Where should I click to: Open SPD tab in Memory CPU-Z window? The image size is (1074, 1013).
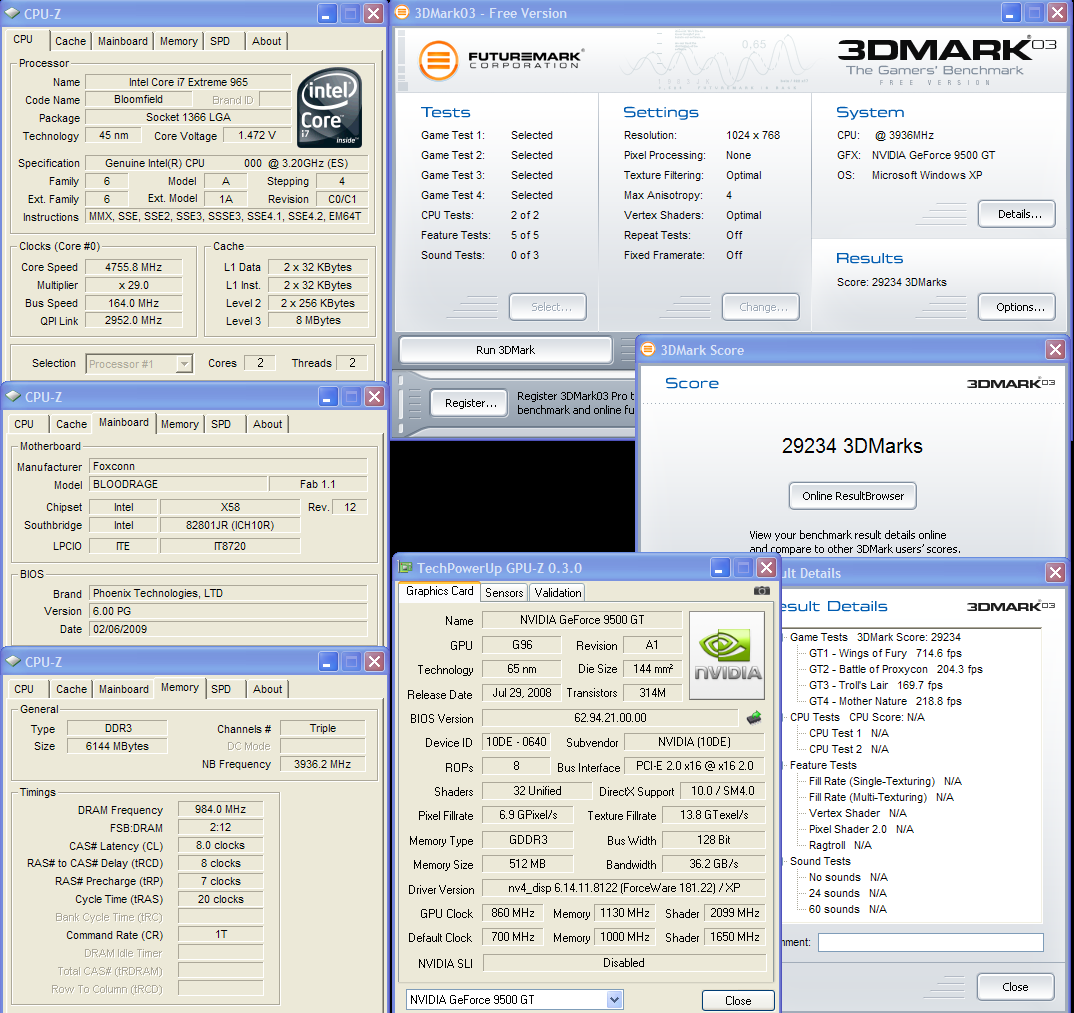221,689
